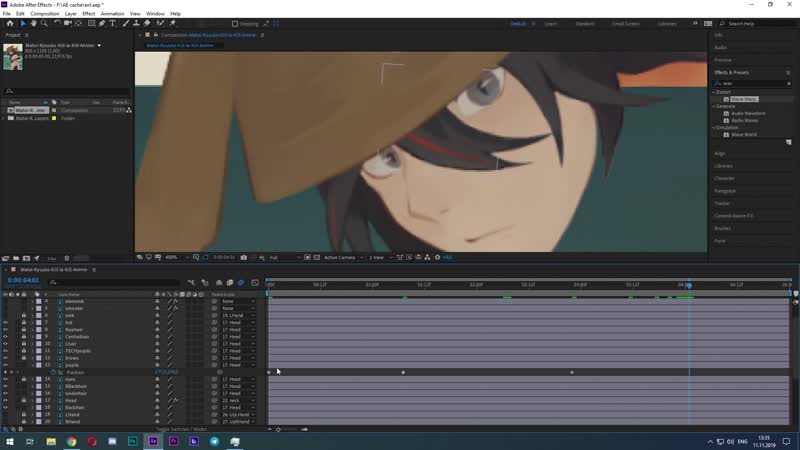Switch to the Standard workspace
This screenshot has height=450, width=800.
(585, 24)
